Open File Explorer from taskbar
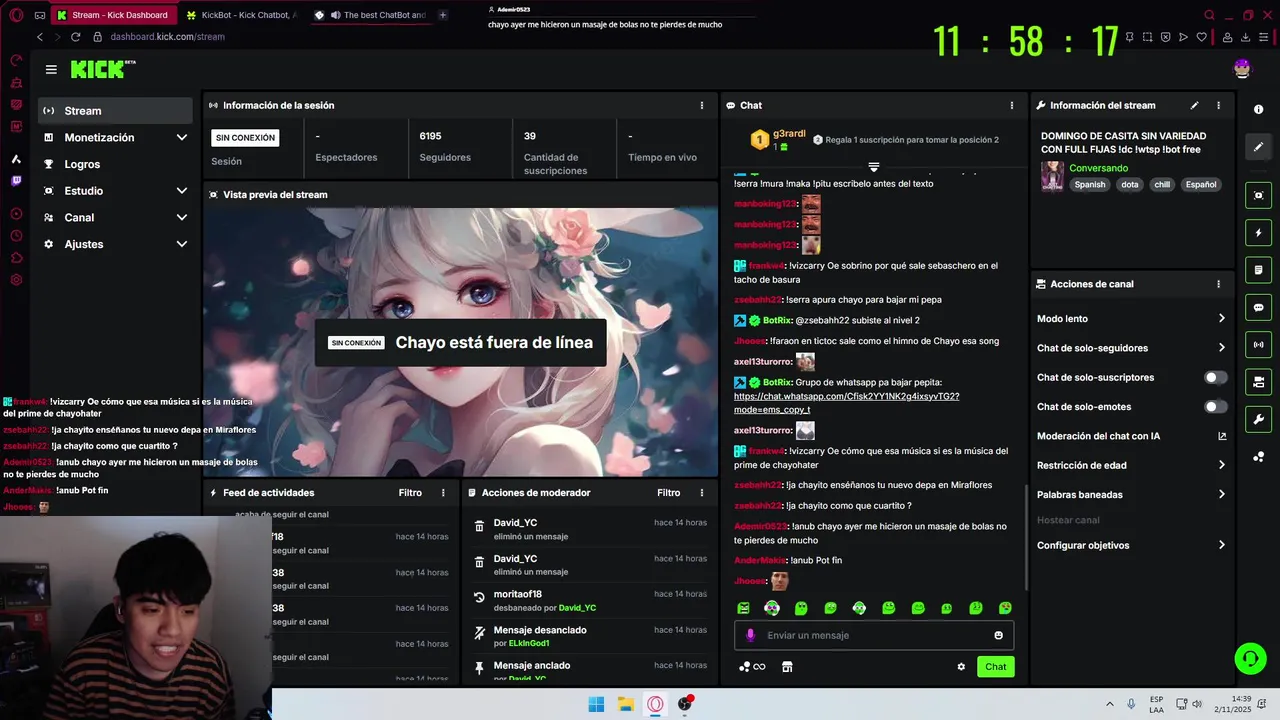The image size is (1280, 720). point(625,704)
